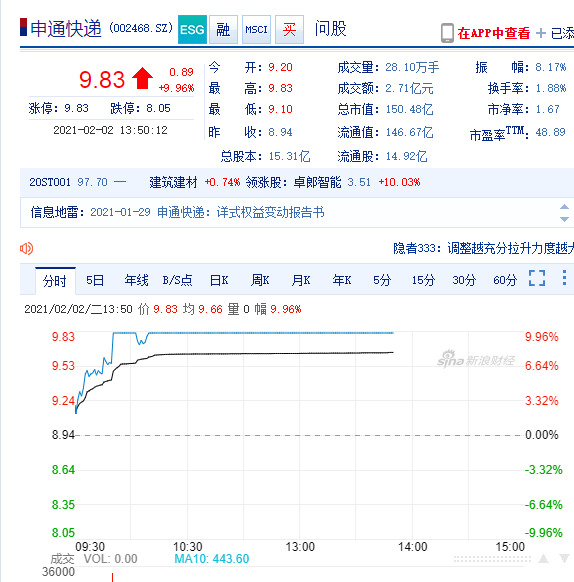Click the plus icon next to 已添
This screenshot has width=574, height=582.
541,33
